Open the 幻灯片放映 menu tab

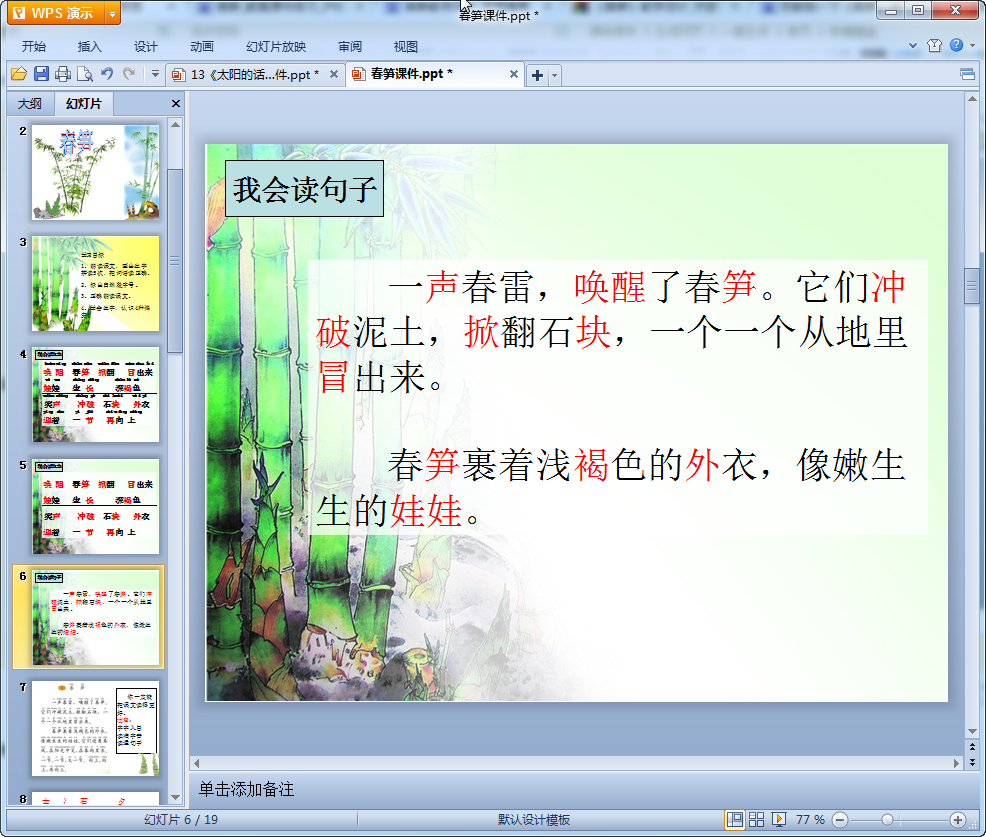(276, 47)
